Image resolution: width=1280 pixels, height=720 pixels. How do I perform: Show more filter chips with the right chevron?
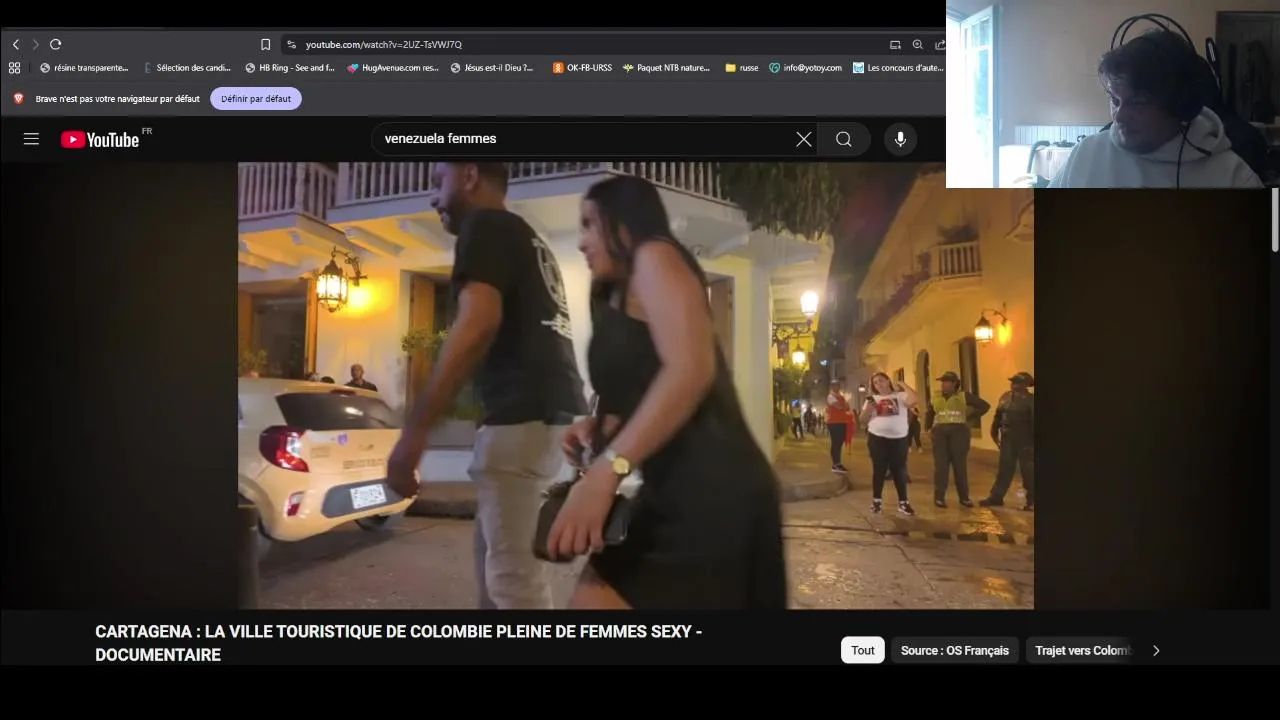[1156, 650]
